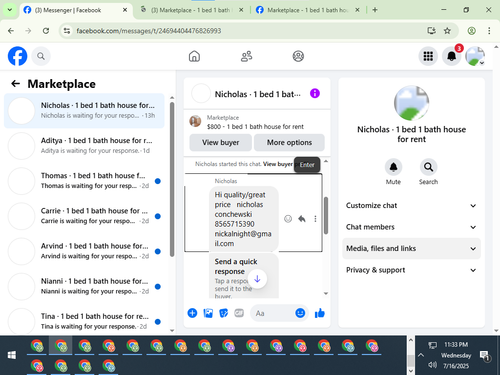The image size is (500, 375).
Task: Open the Windows volume speaker icon
Action: coord(432,365)
